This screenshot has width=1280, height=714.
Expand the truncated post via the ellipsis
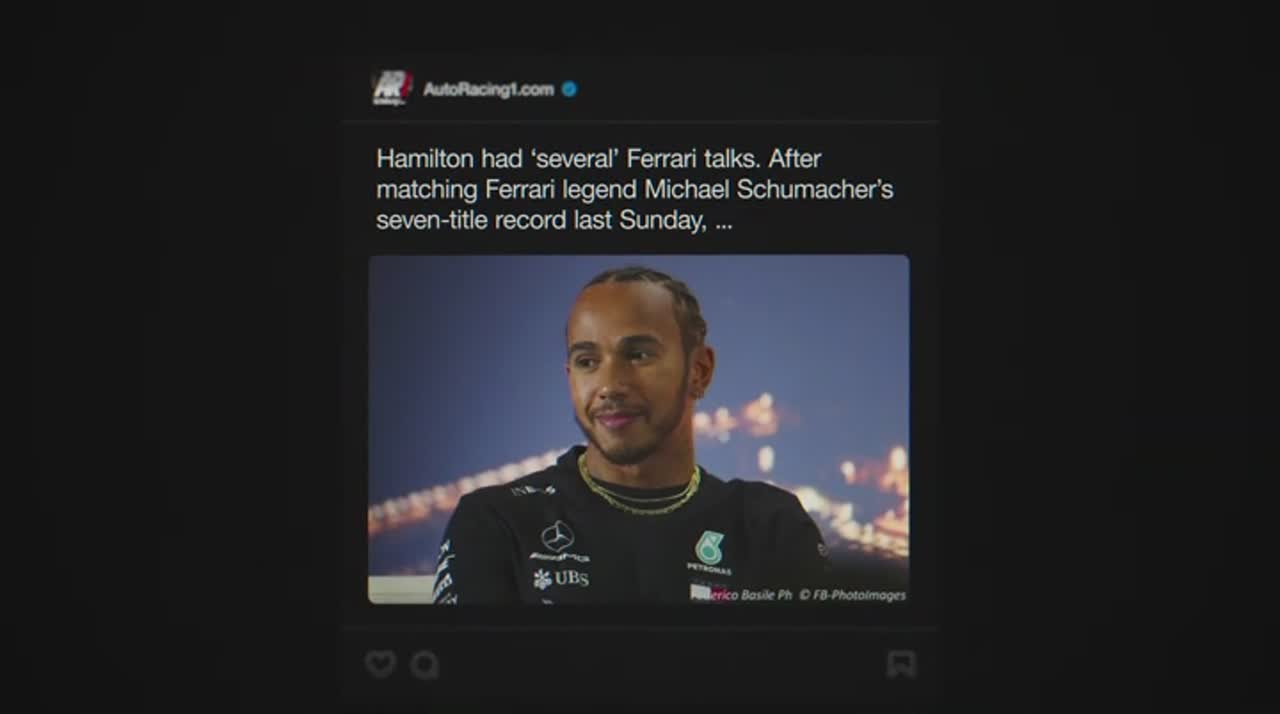coord(724,222)
